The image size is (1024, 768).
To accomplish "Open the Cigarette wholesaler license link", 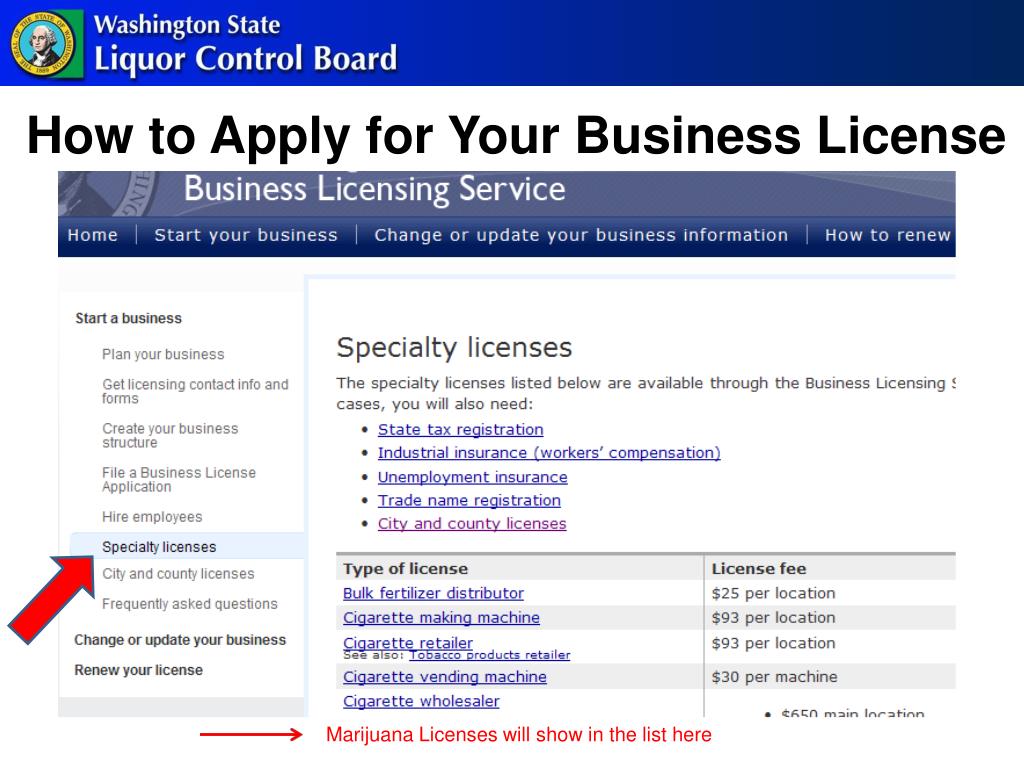I will pos(421,701).
